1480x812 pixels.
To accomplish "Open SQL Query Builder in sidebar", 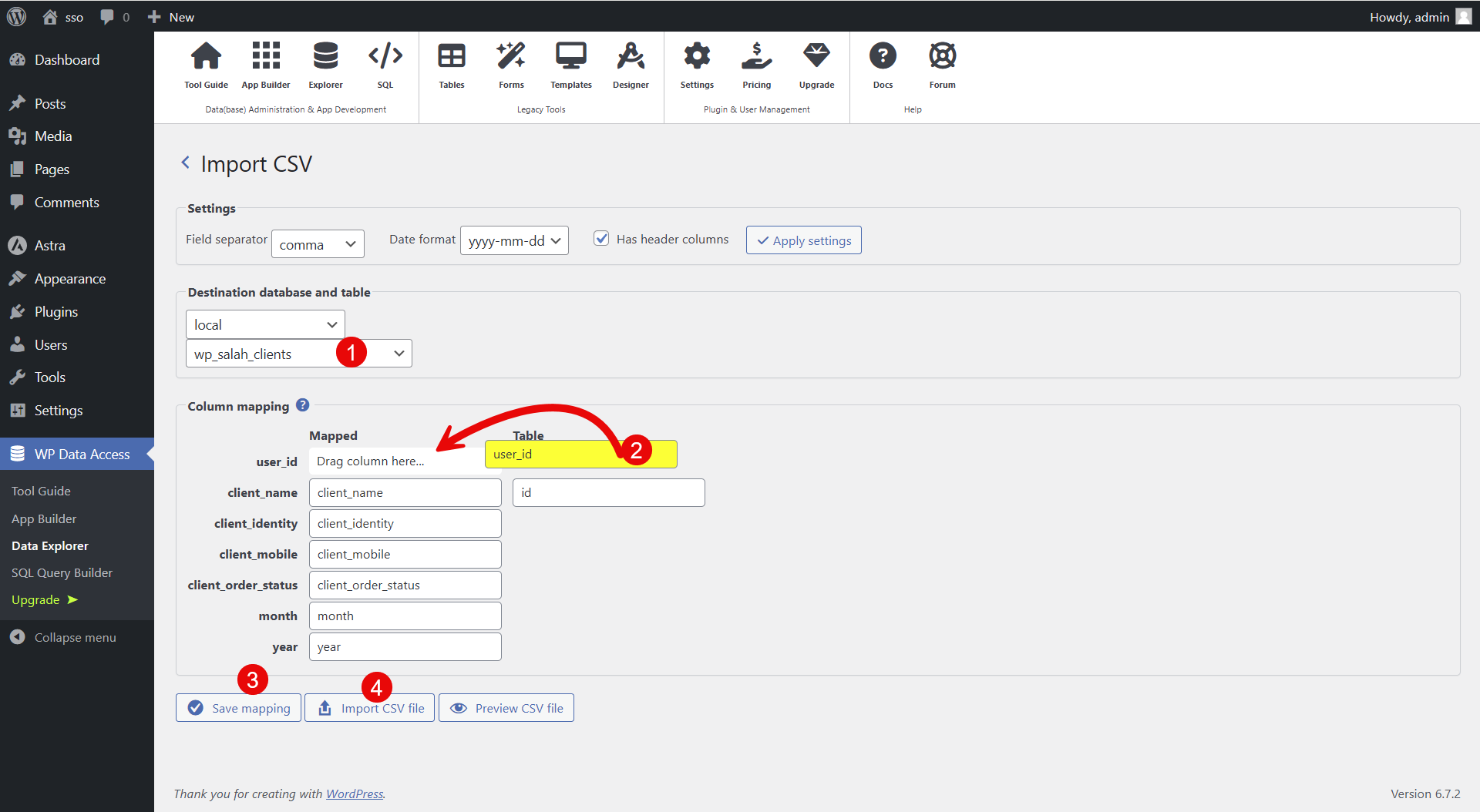I will [x=62, y=572].
